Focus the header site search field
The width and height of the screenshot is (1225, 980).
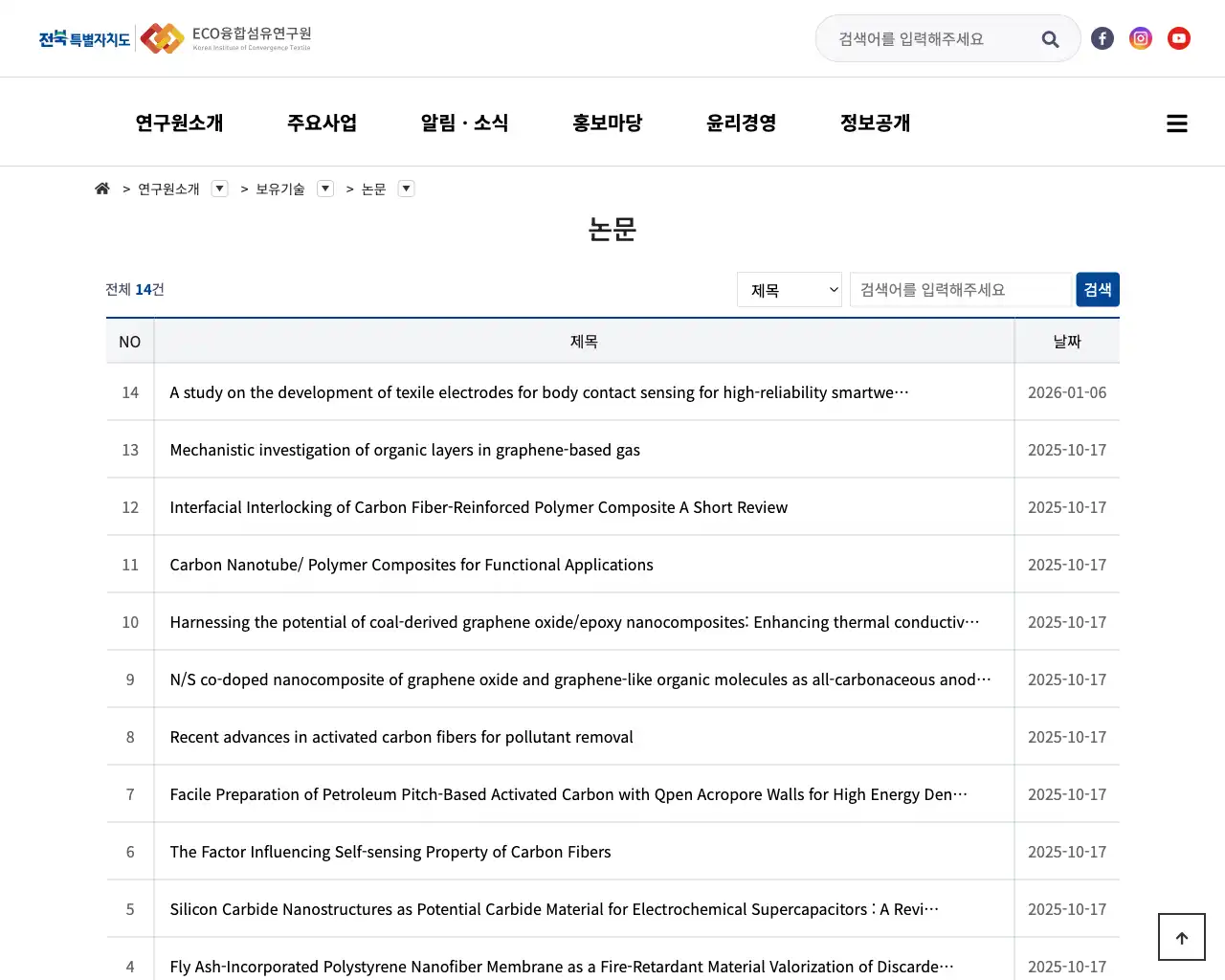(x=933, y=39)
